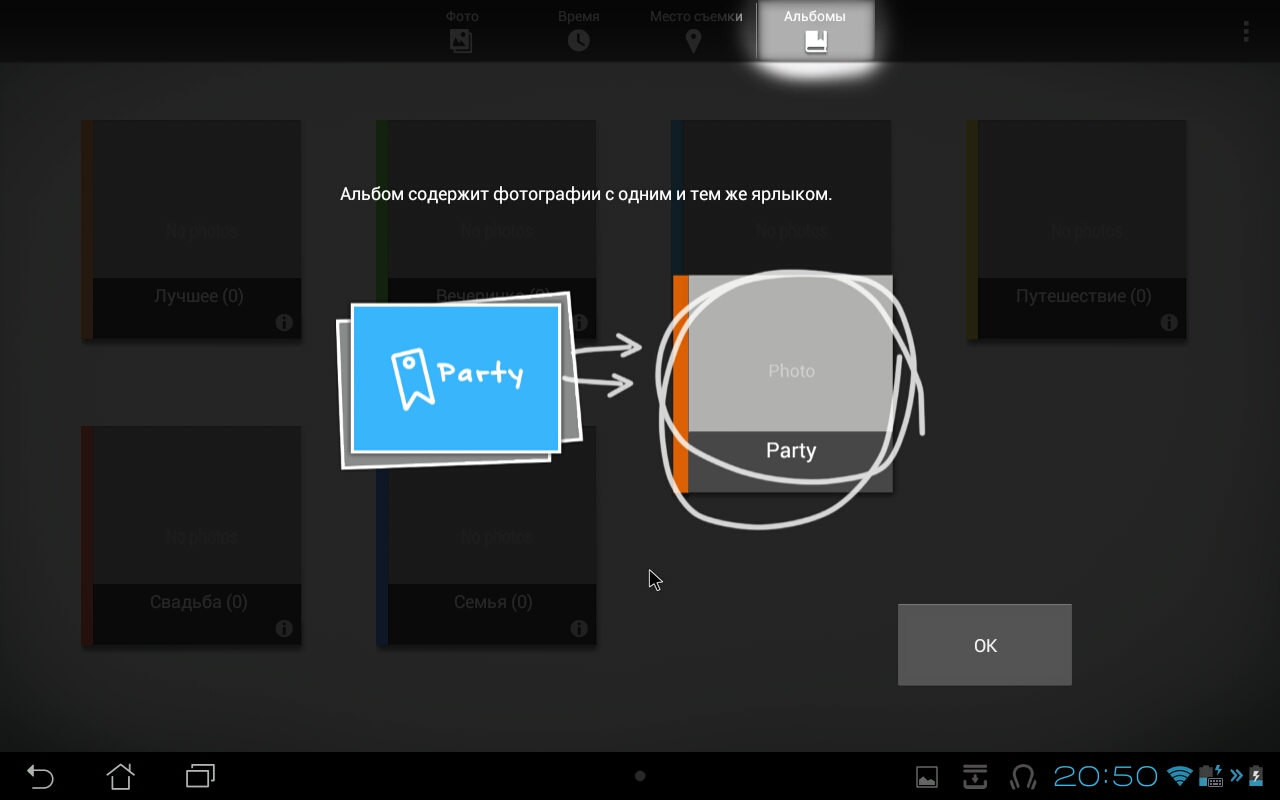Select the Место съемки tab

coord(695,29)
